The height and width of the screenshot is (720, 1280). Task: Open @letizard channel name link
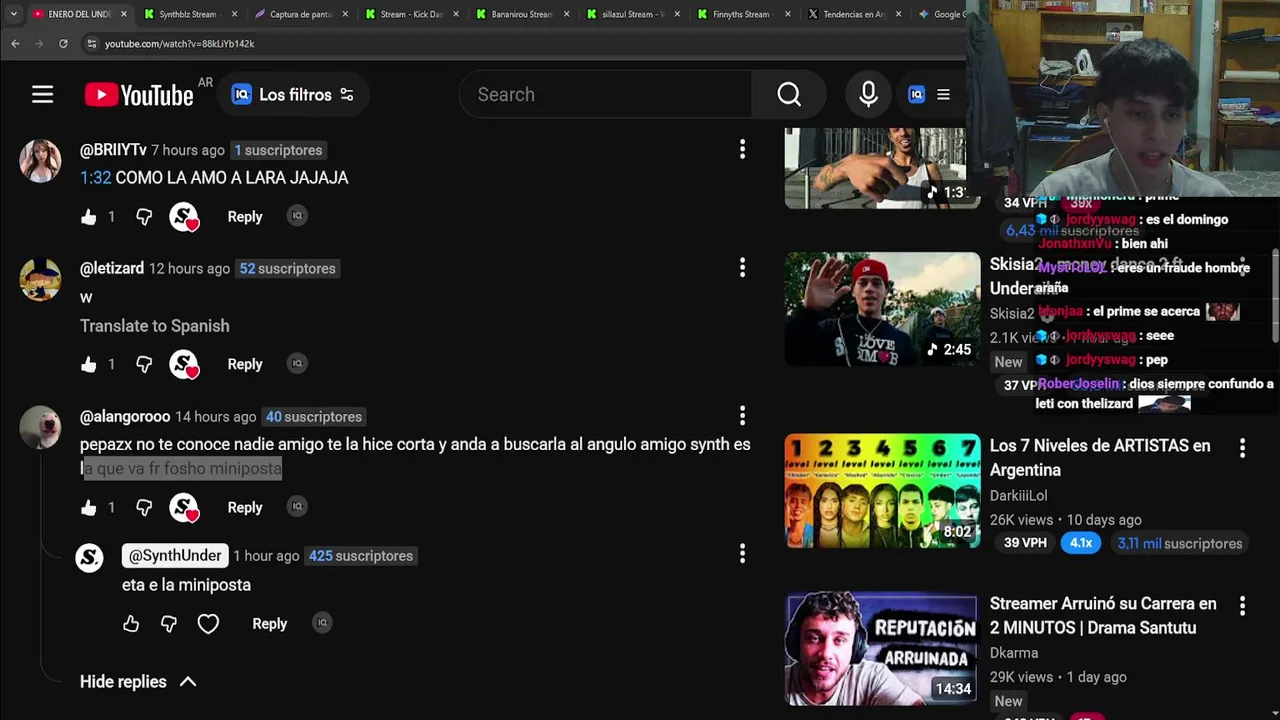click(x=112, y=269)
